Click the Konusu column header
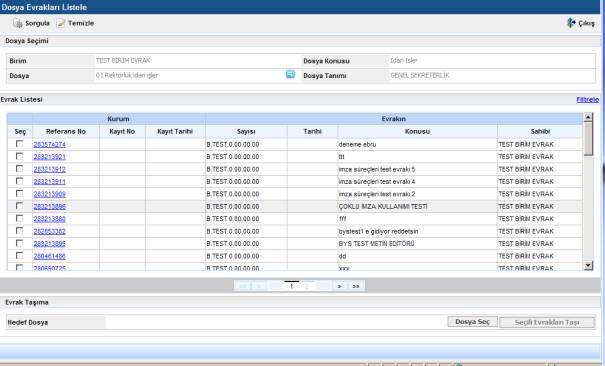This screenshot has height=366, width=605. tap(417, 132)
